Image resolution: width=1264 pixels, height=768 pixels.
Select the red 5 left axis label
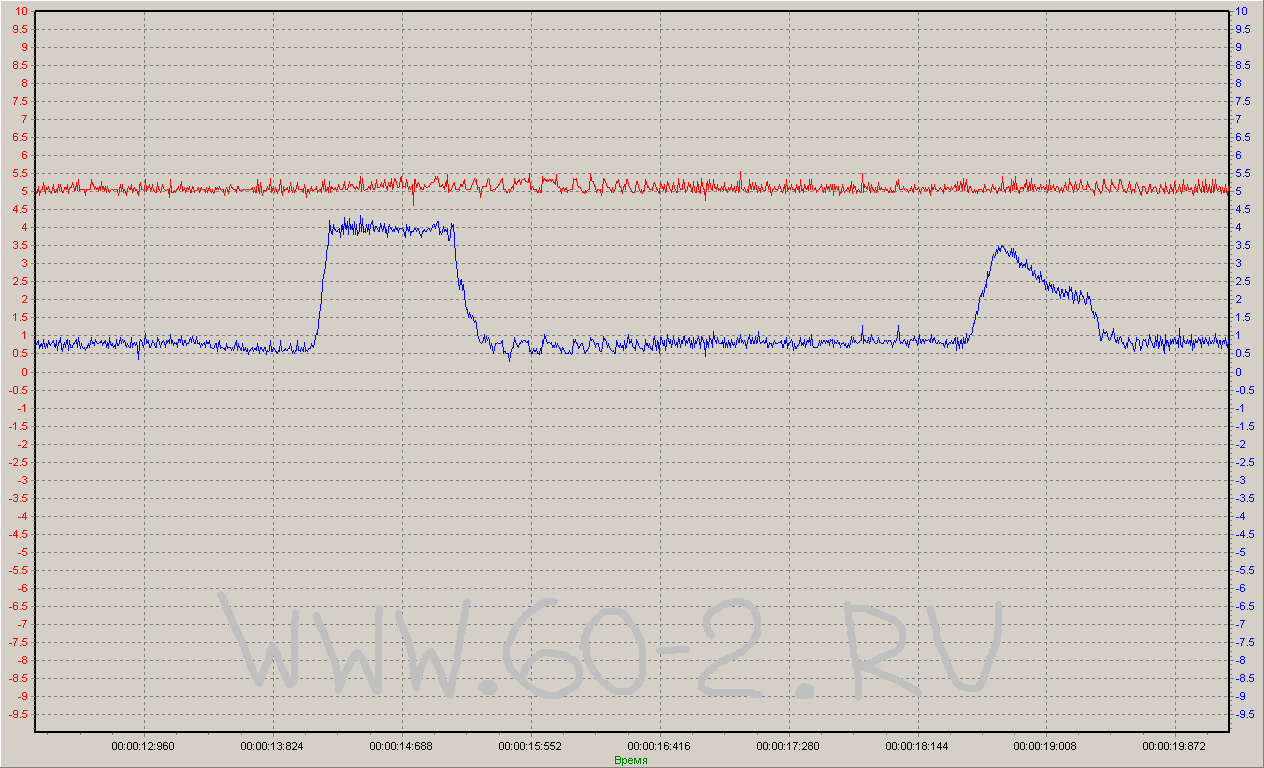[23, 192]
